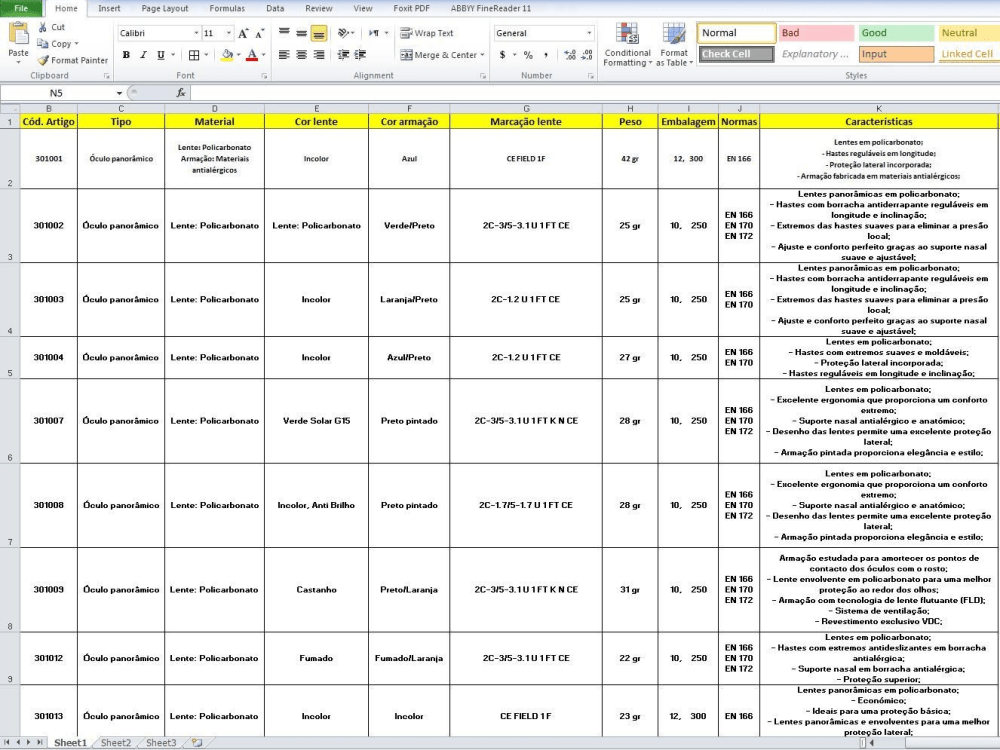Toggle Underline formatting

point(161,55)
